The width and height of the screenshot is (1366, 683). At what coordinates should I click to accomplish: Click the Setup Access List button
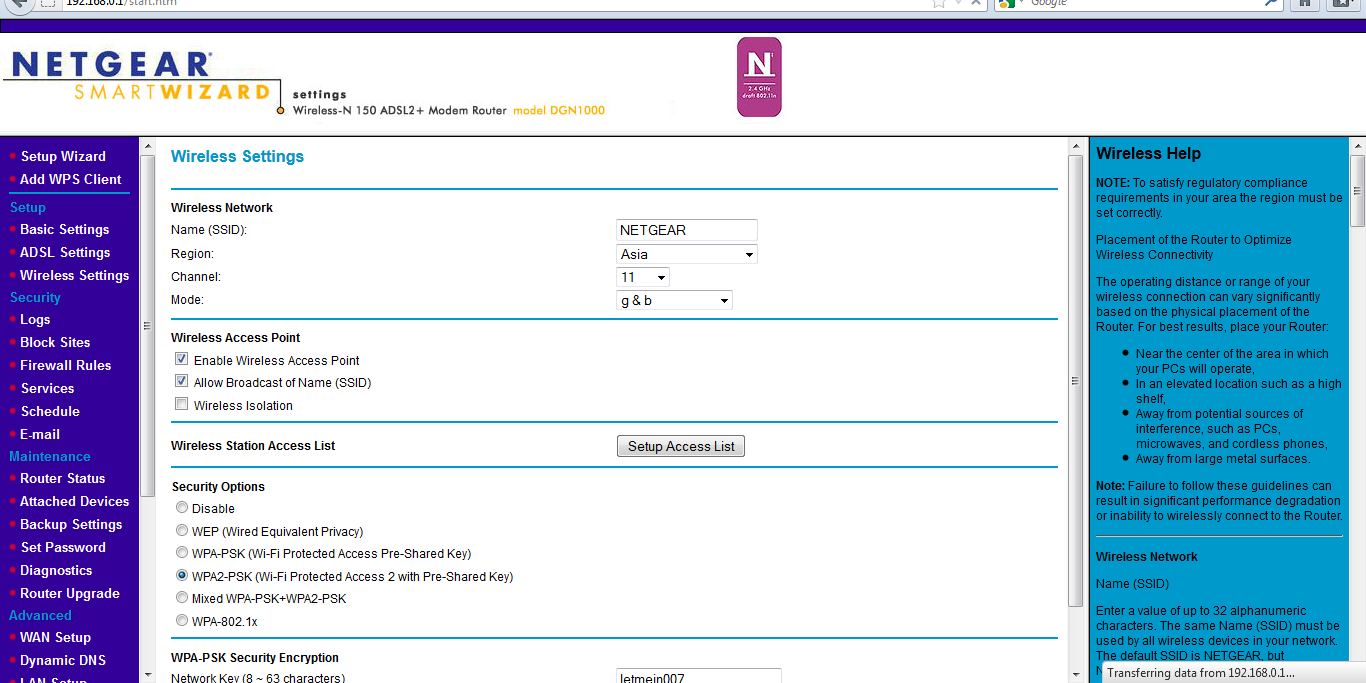tap(680, 446)
